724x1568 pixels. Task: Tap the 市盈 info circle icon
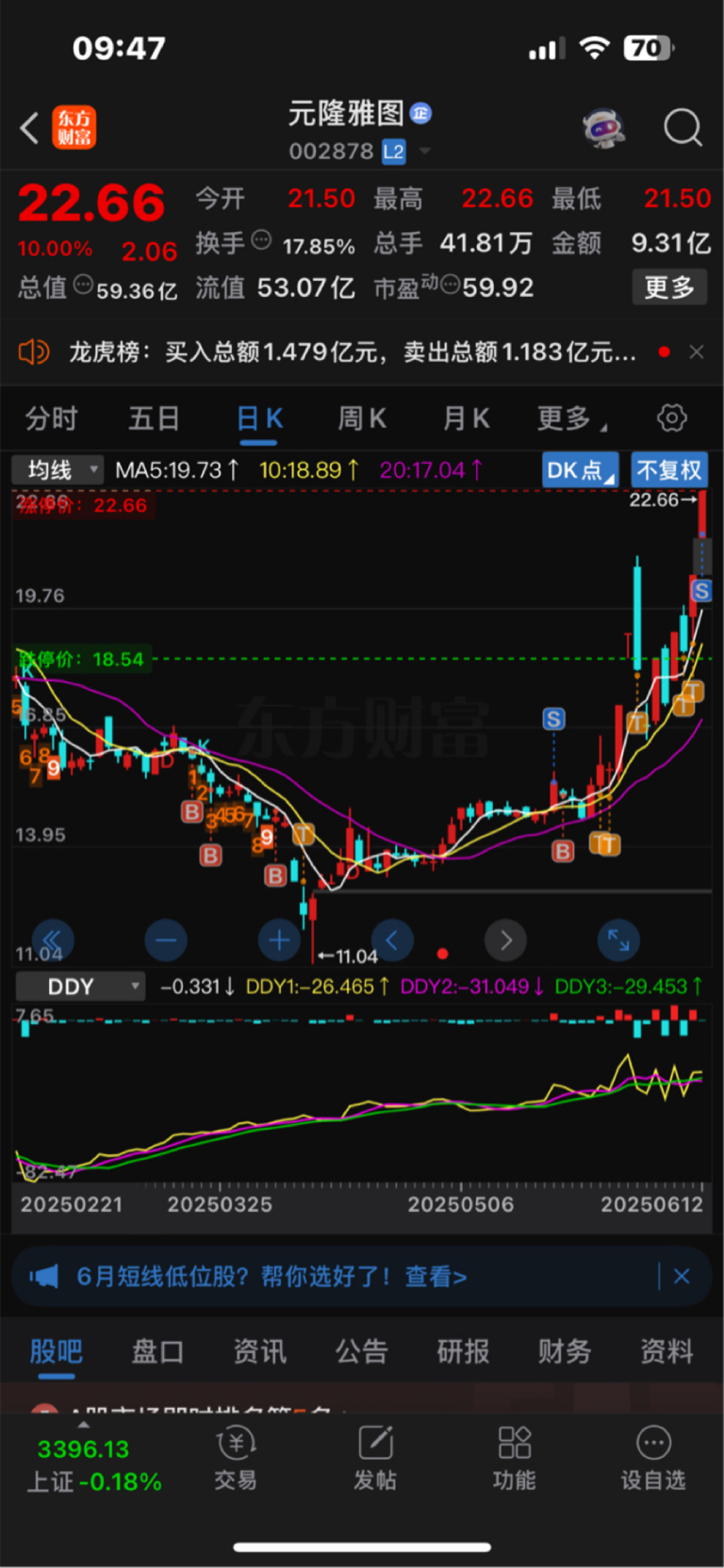450,284
